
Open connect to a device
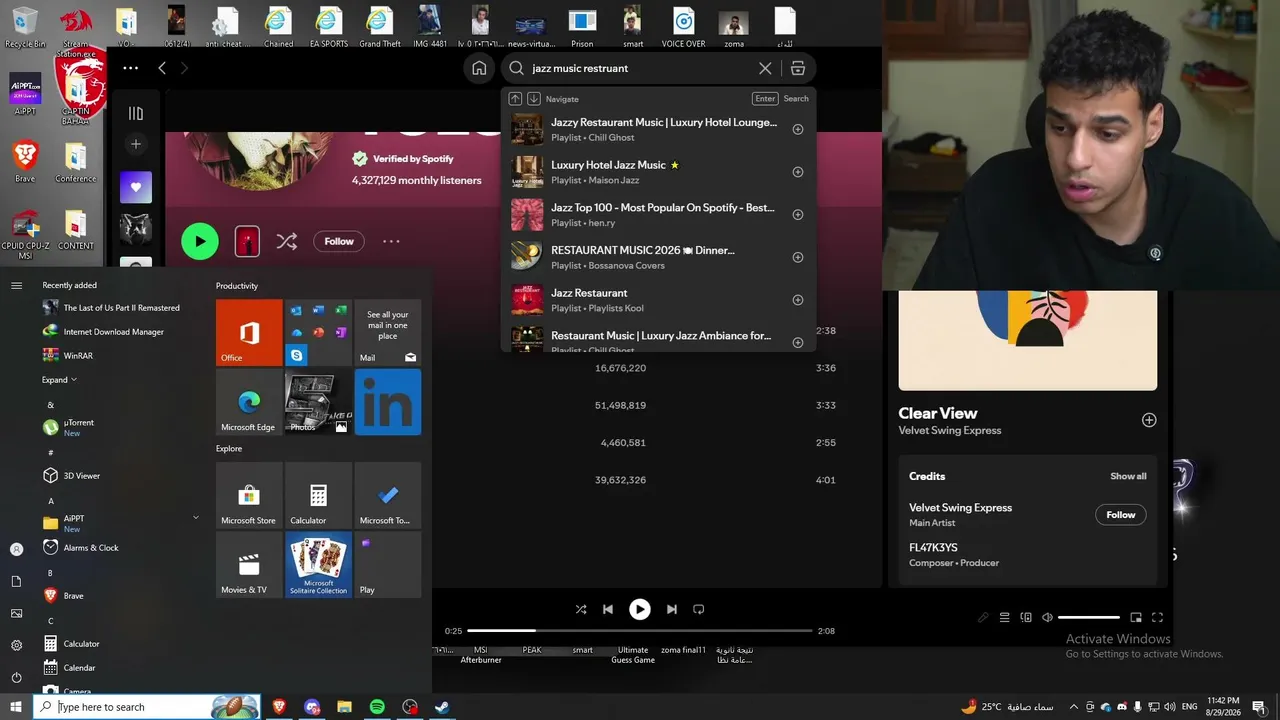tap(1026, 618)
